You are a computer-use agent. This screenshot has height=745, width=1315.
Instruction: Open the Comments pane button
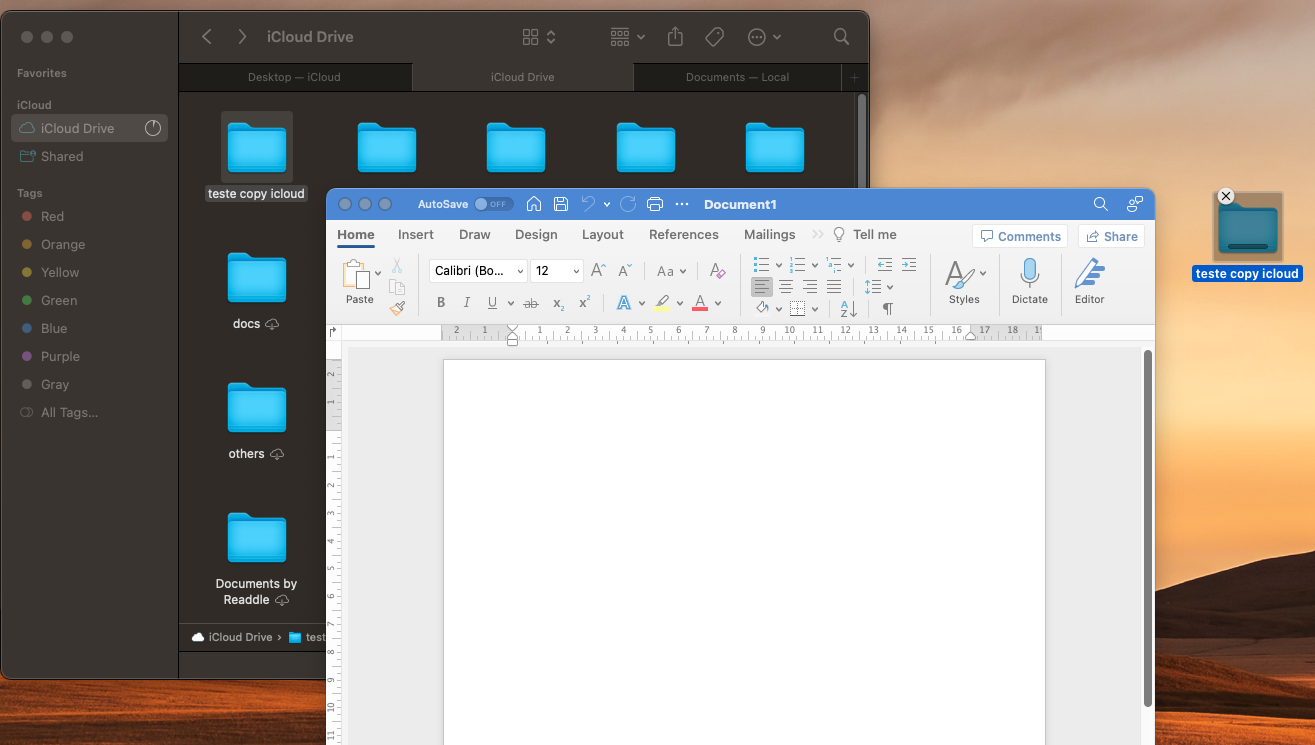pos(1020,236)
